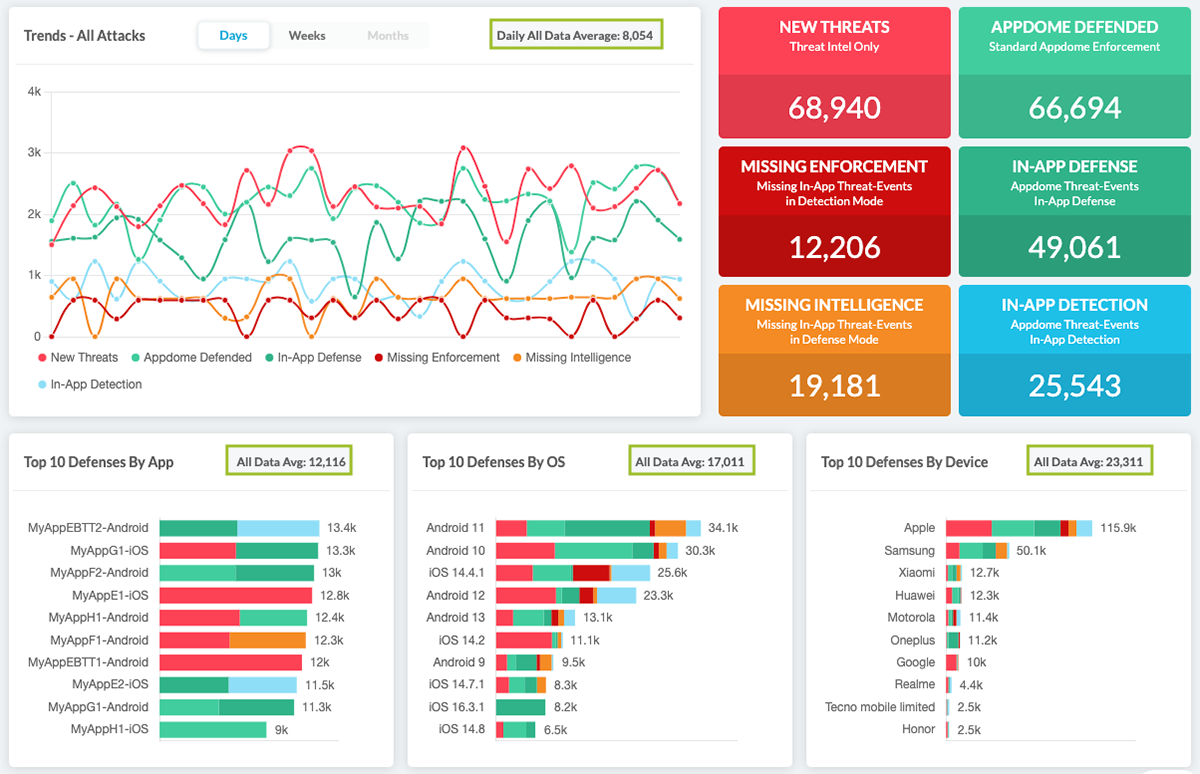
Task: Switch to the Weeks tab
Action: 307,36
